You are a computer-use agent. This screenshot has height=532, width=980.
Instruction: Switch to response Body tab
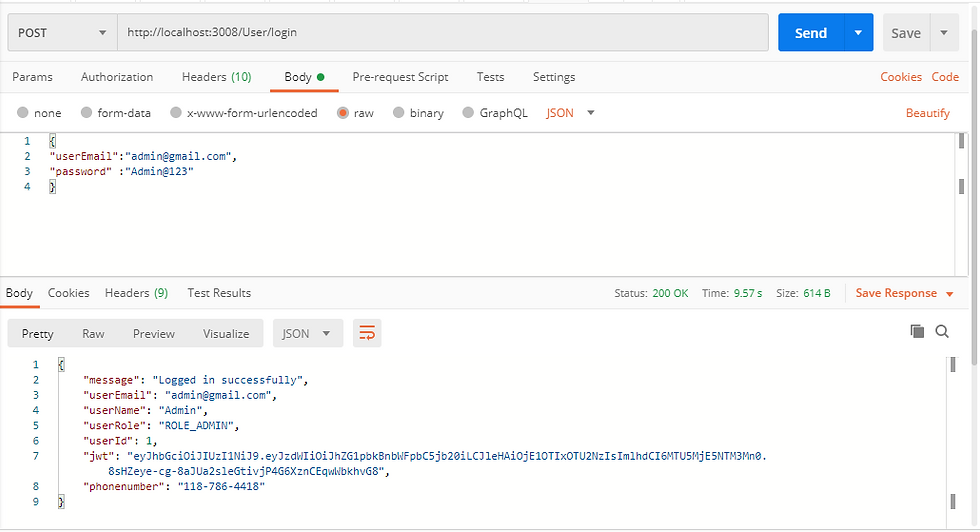(19, 293)
